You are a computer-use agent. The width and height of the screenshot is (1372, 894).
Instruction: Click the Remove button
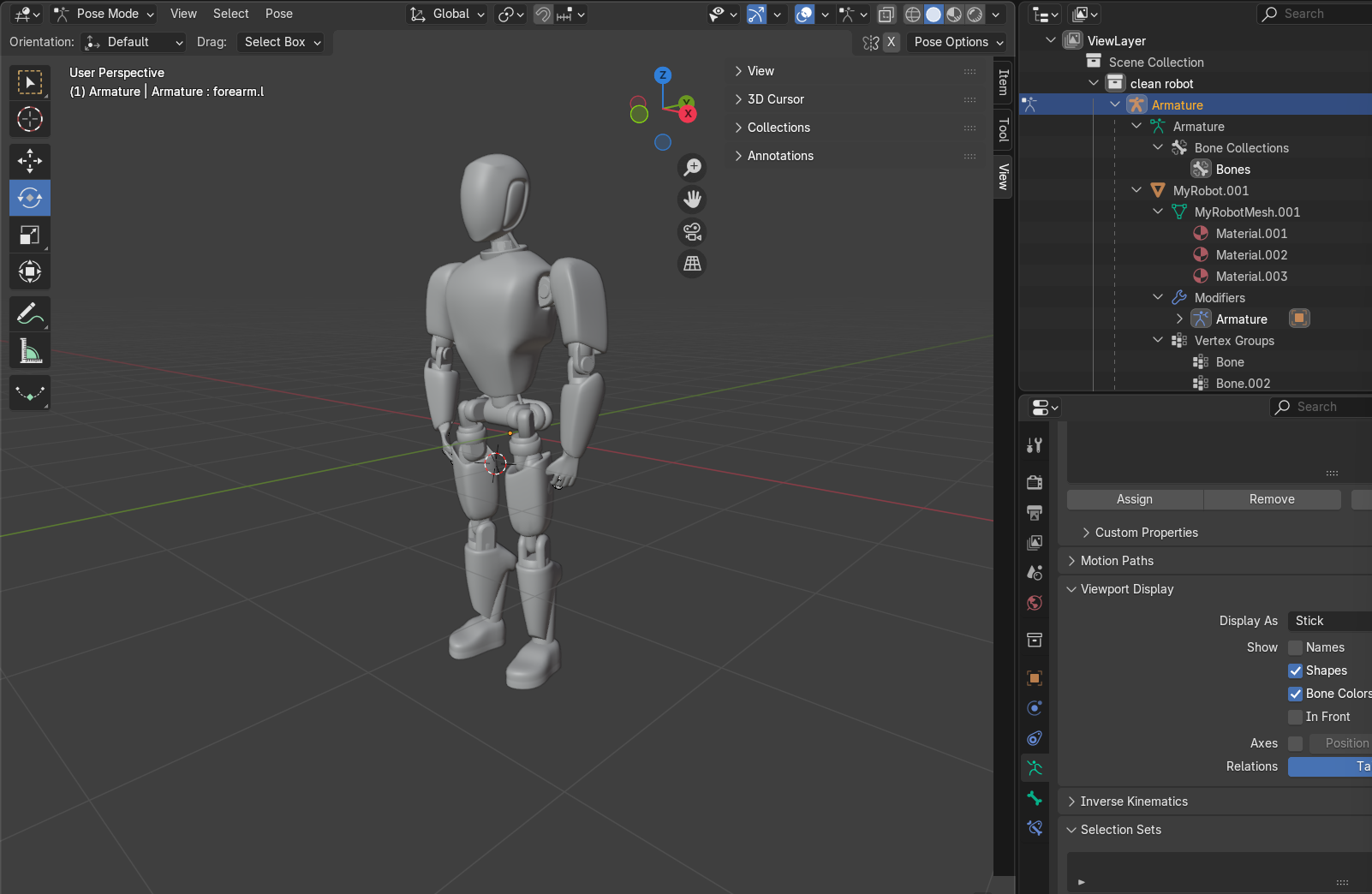tap(1271, 499)
